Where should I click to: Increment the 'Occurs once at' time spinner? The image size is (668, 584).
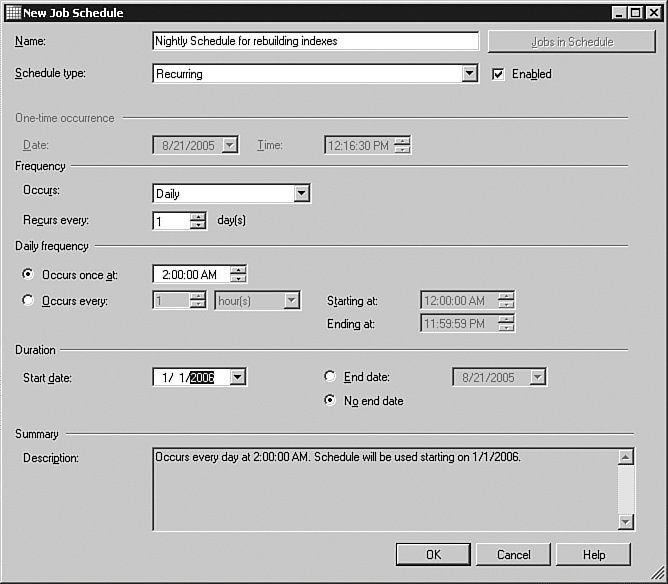point(238,270)
